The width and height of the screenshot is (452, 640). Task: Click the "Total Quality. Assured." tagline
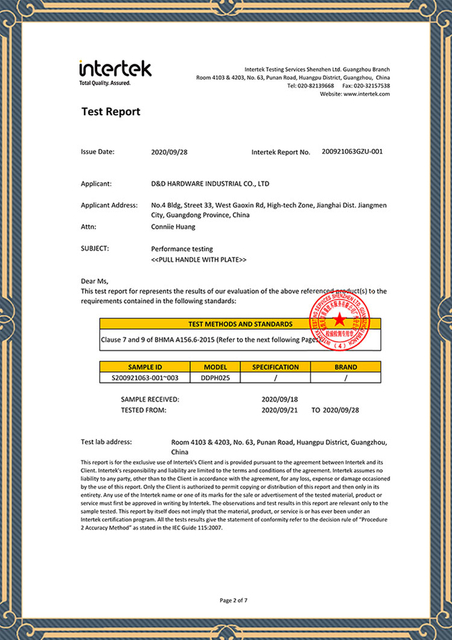[105, 83]
